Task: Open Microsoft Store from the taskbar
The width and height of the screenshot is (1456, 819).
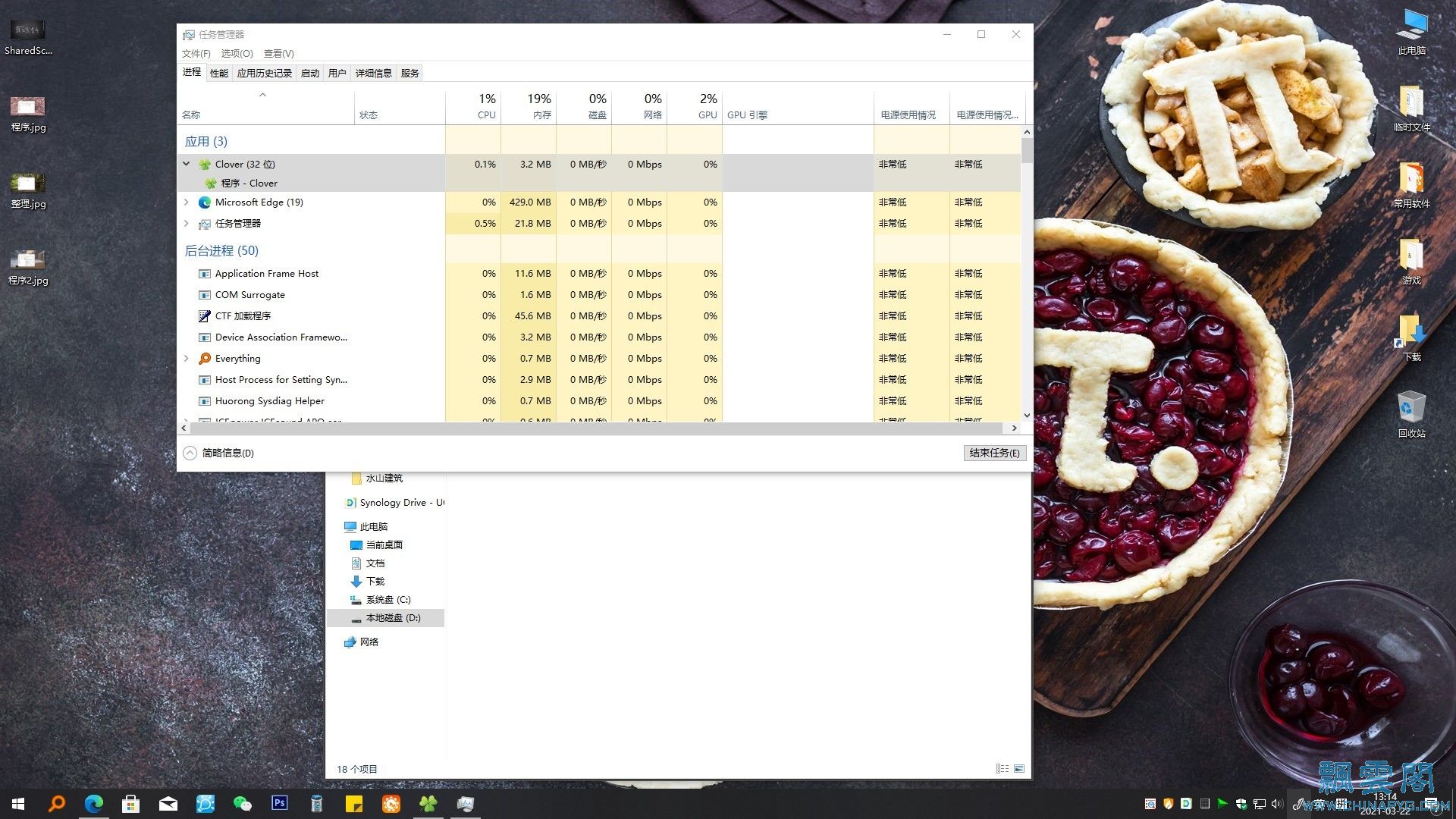Action: coord(130,804)
